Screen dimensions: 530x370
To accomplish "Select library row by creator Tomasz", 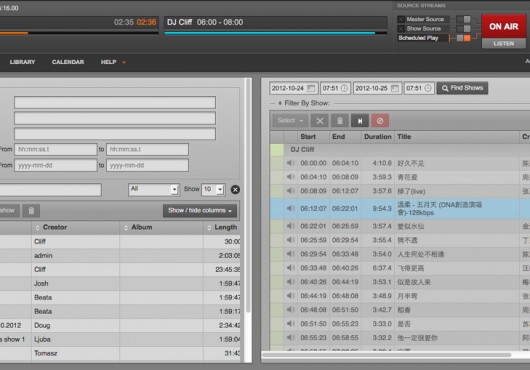I will [120, 353].
